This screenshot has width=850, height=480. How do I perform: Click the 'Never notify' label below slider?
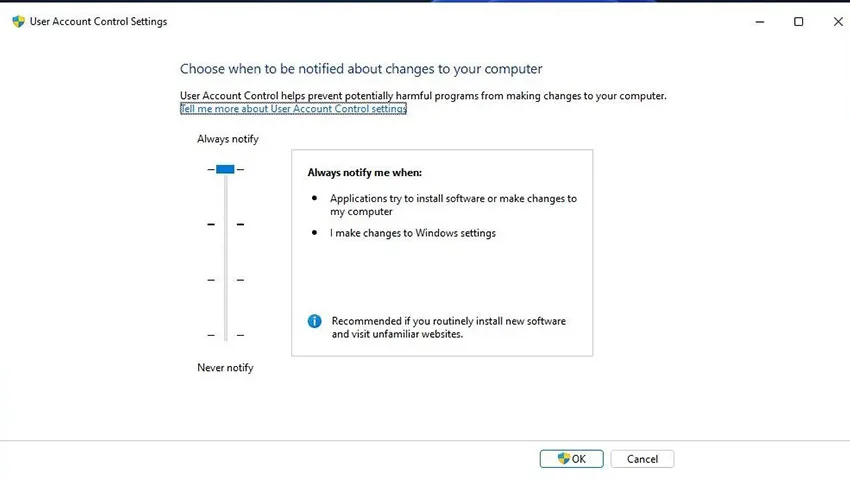(225, 368)
